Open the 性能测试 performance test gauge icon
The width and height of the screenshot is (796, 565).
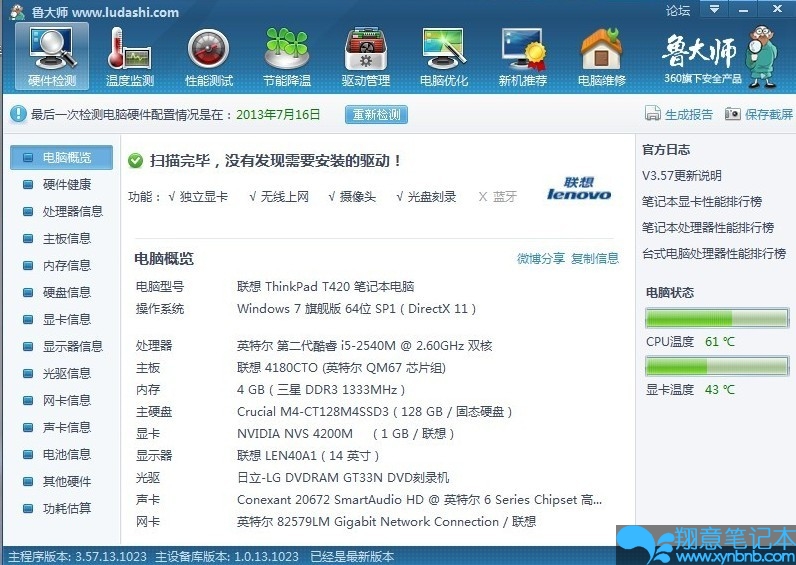[x=209, y=56]
